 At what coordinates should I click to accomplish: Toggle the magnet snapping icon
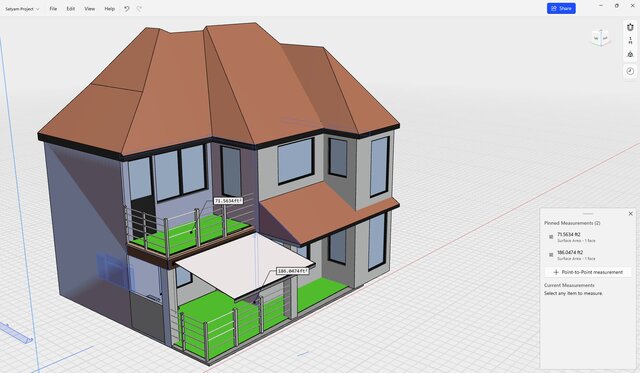(630, 27)
